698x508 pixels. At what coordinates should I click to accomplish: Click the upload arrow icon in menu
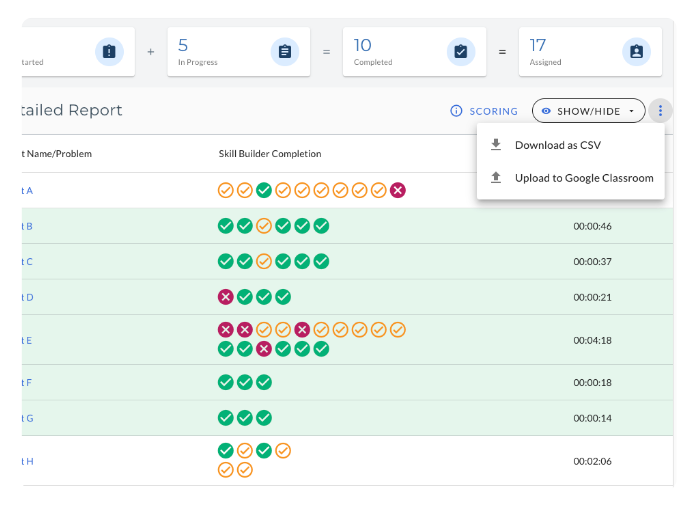pyautogui.click(x=496, y=178)
